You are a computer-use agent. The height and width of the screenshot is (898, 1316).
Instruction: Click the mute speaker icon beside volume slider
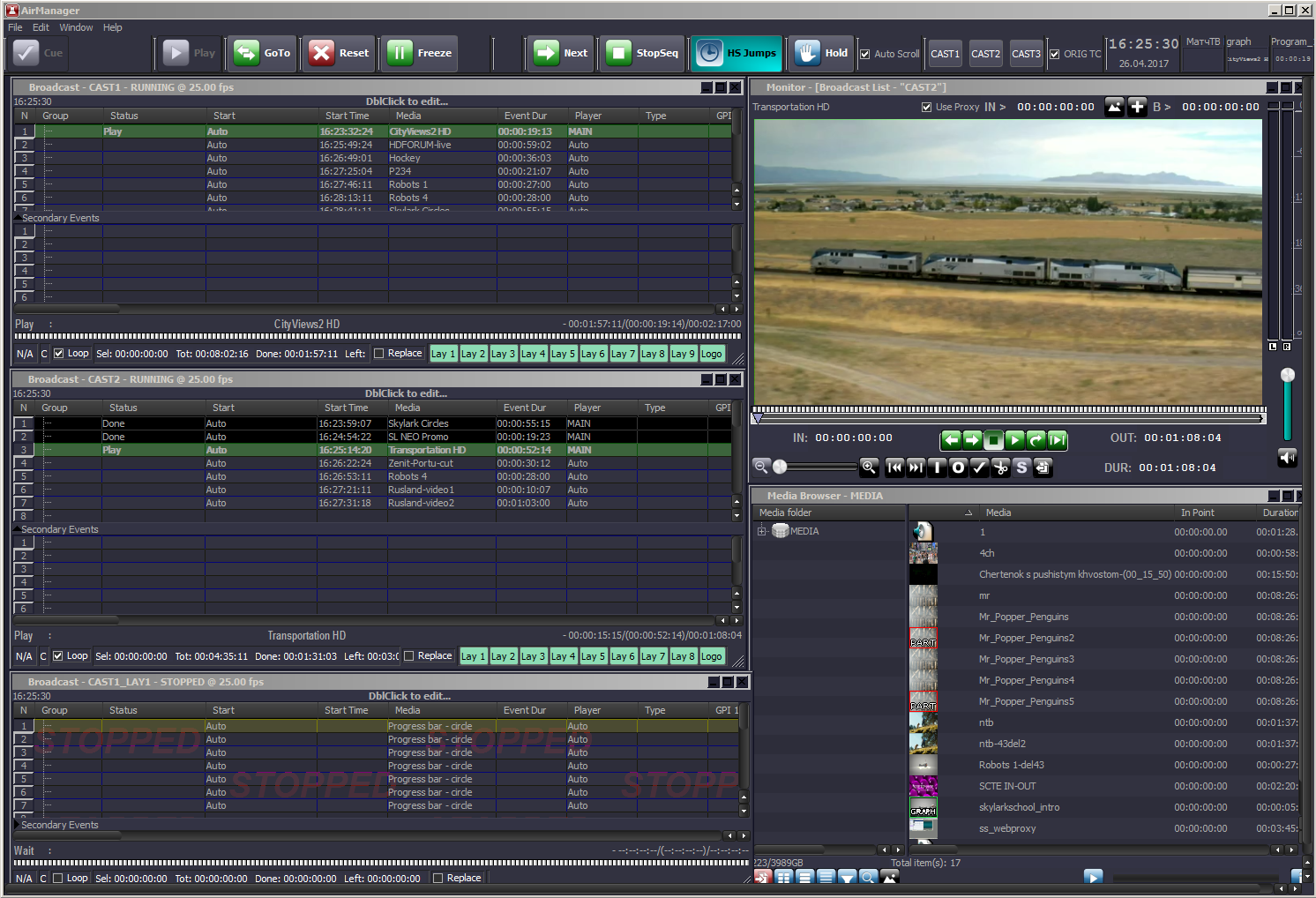pyautogui.click(x=1288, y=457)
